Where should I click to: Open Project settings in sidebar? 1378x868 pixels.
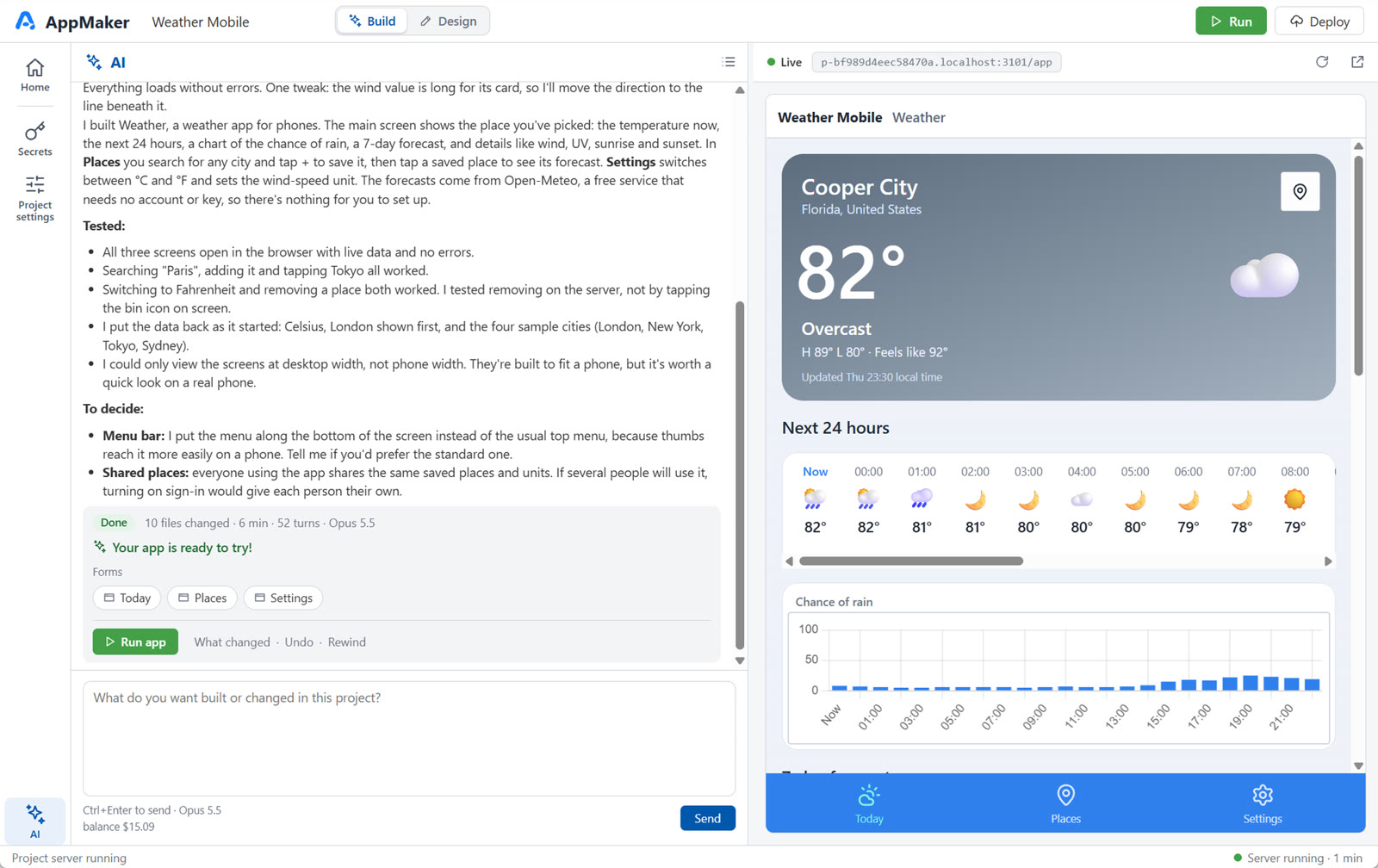click(34, 199)
